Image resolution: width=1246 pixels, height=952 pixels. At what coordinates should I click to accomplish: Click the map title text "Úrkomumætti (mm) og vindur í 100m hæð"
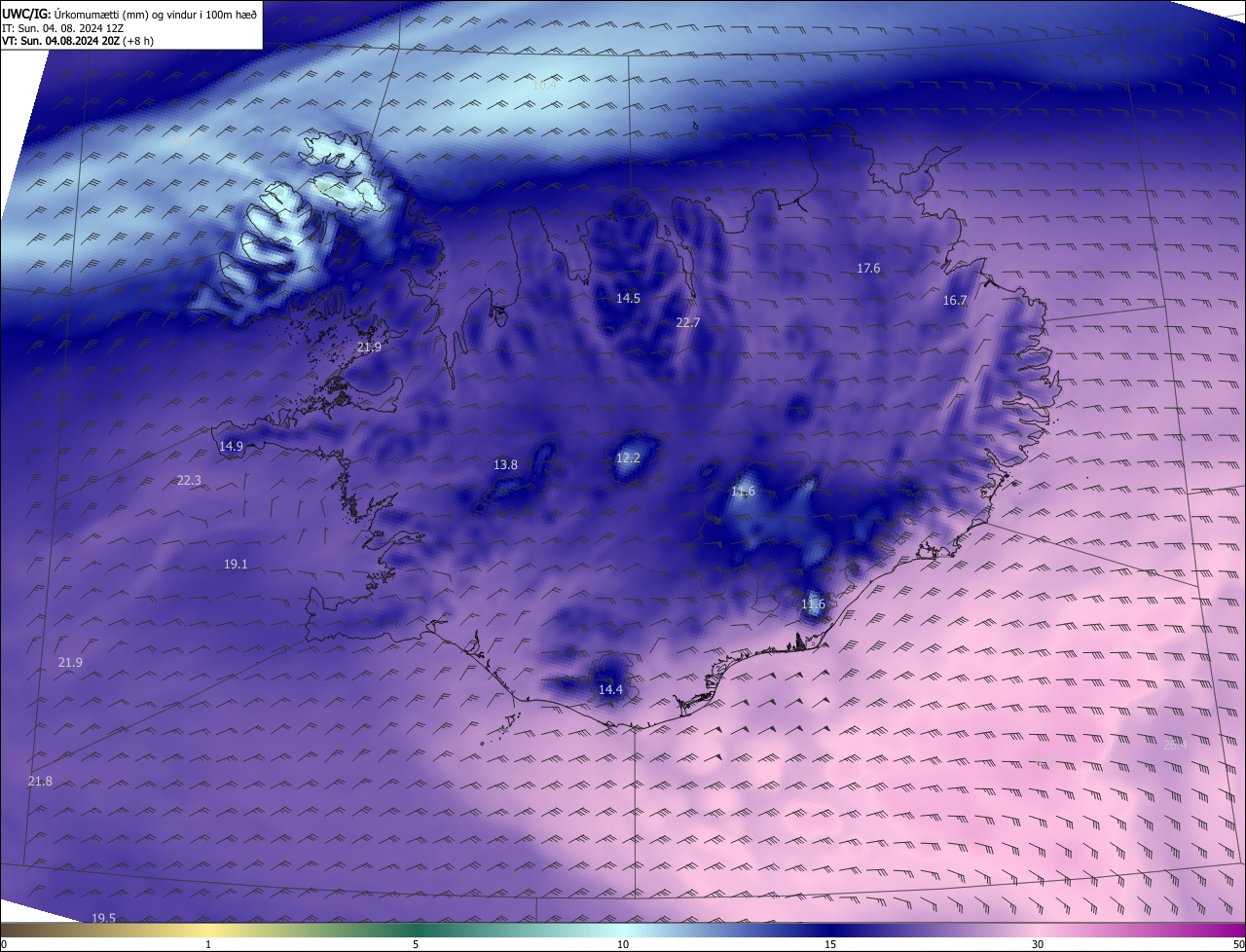point(156,14)
